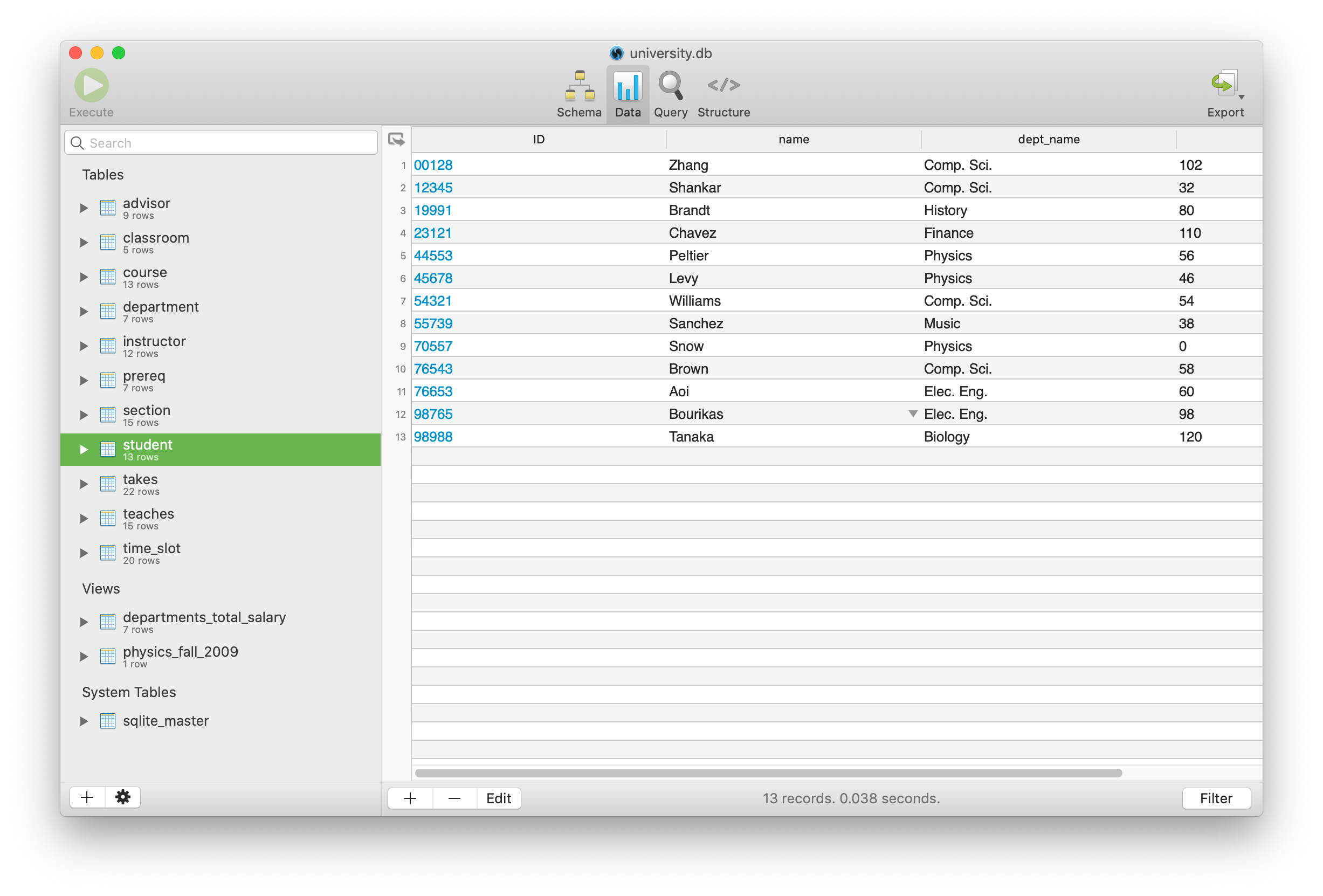Click the column selector icon beside ID header

pyautogui.click(x=396, y=140)
